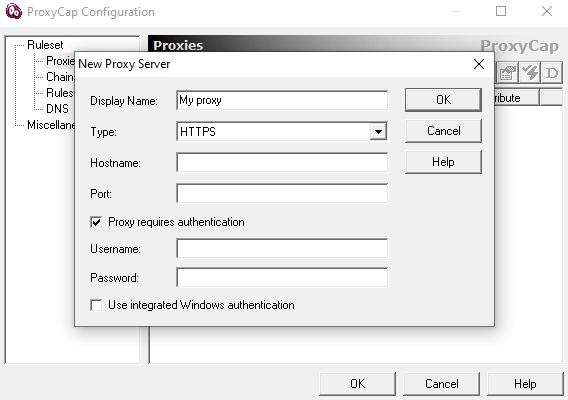Click the ProxyCap app icon in title bar
This screenshot has height=400, width=568.
14,11
